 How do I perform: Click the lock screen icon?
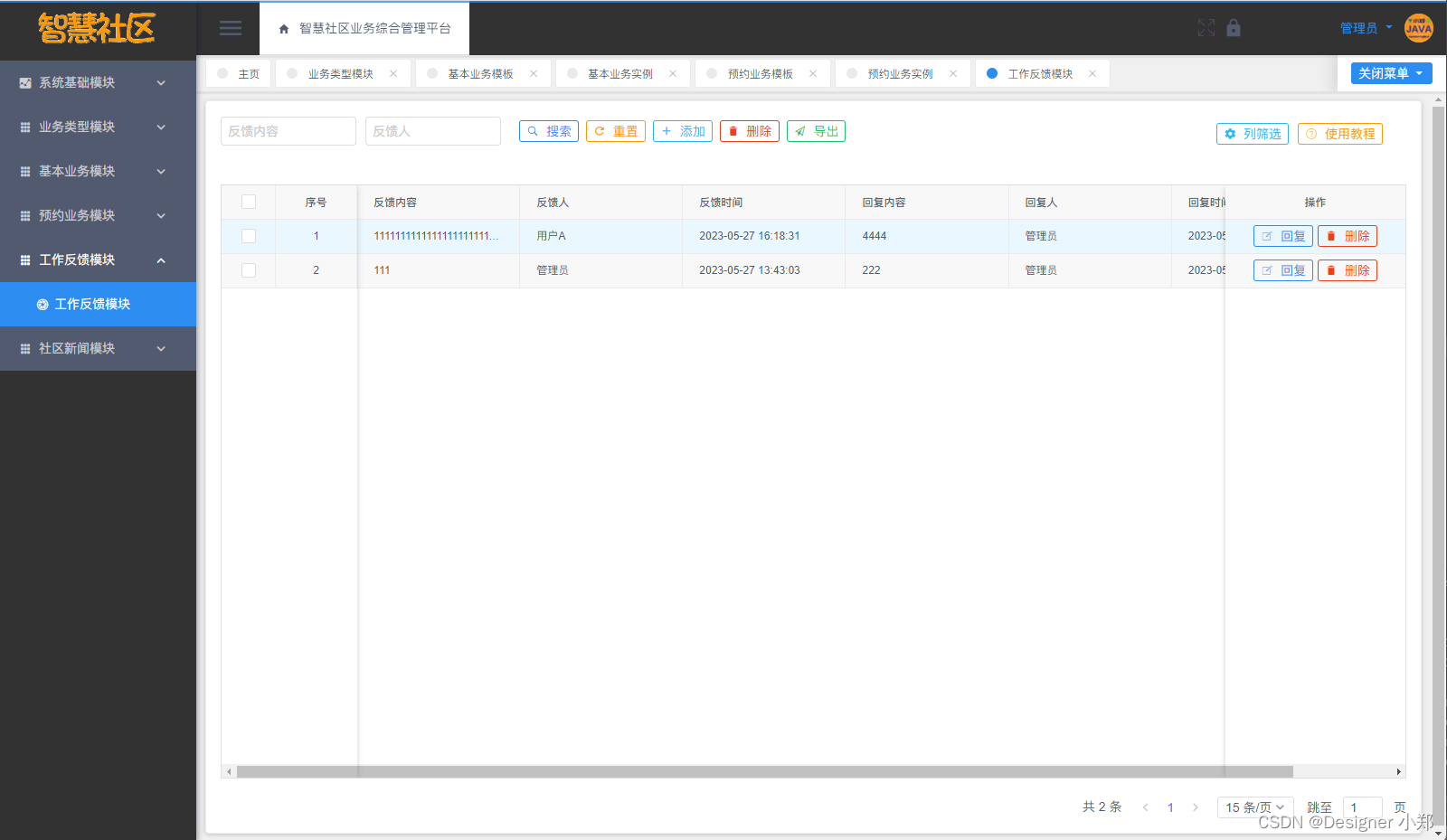(x=1234, y=28)
